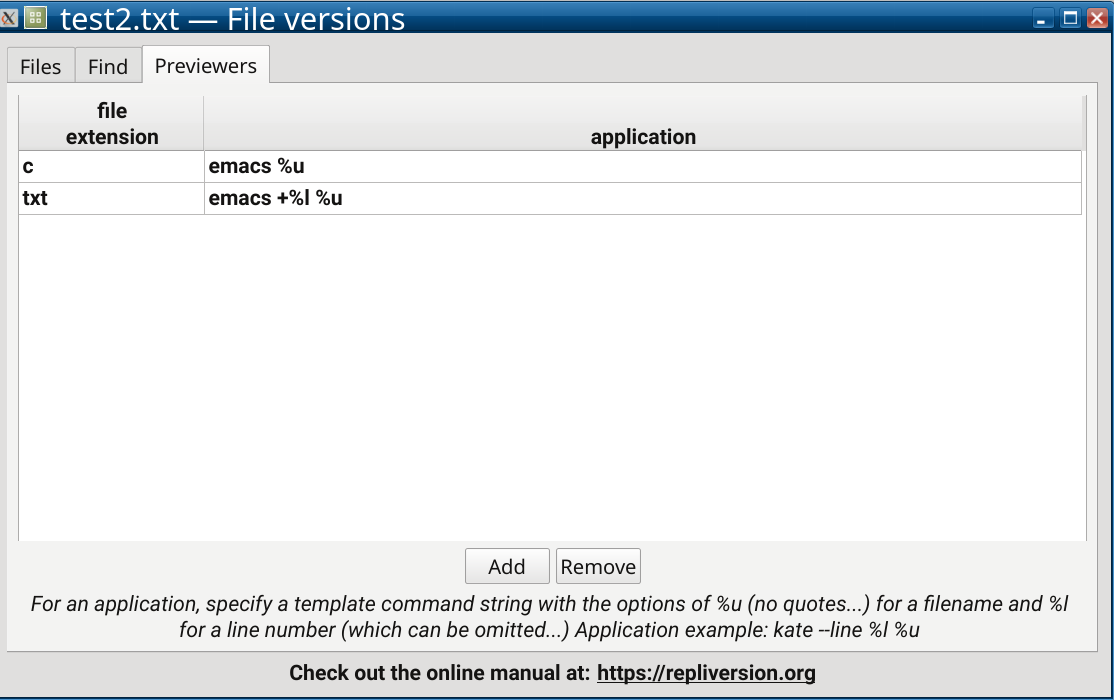The height and width of the screenshot is (700, 1114).
Task: Close the File versions window
Action: point(1097,18)
